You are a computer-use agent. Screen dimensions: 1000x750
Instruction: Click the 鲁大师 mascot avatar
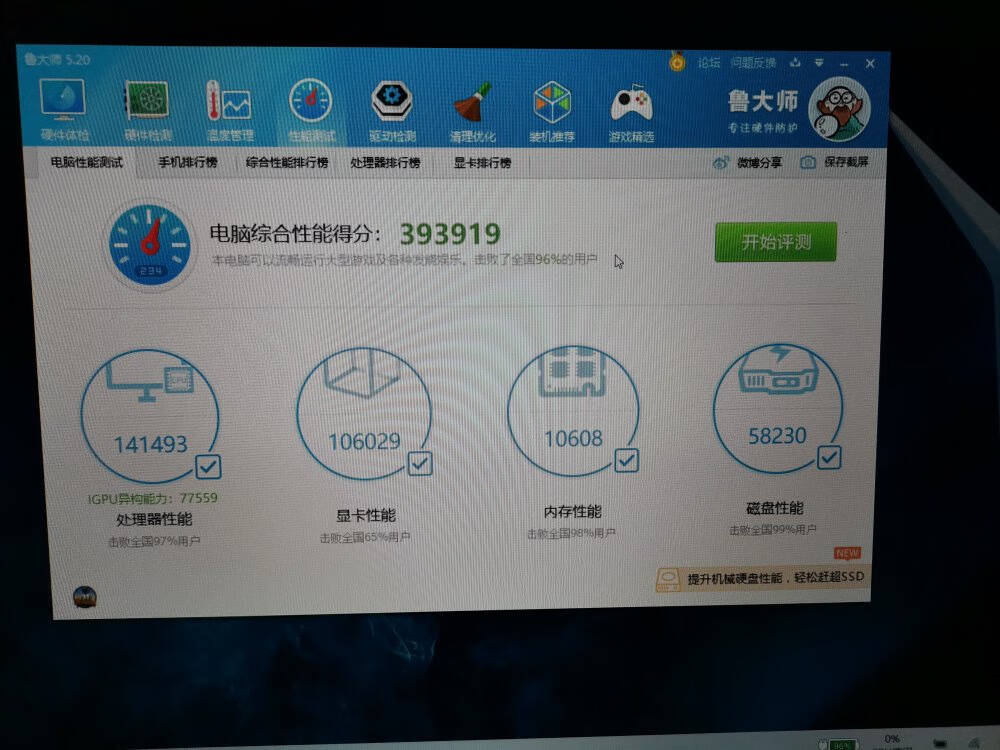coord(838,109)
